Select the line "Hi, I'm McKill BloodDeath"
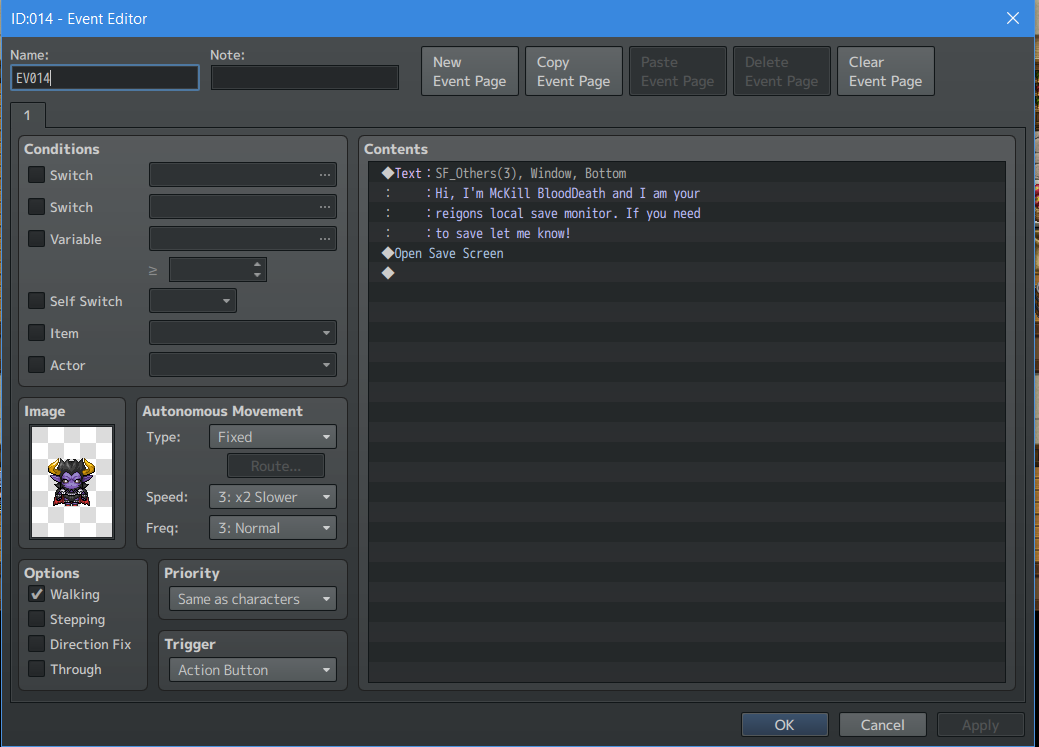 click(686, 193)
